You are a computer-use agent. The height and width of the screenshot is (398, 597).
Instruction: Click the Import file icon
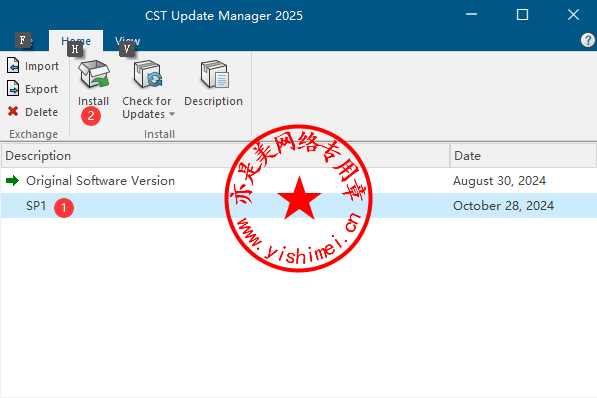[13, 66]
